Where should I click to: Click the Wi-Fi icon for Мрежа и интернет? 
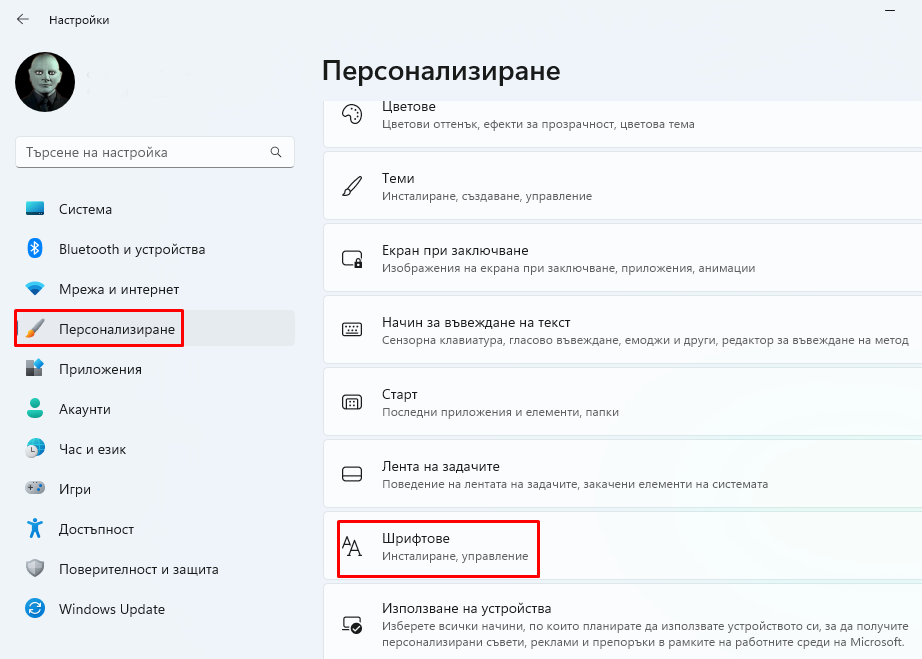click(x=35, y=289)
